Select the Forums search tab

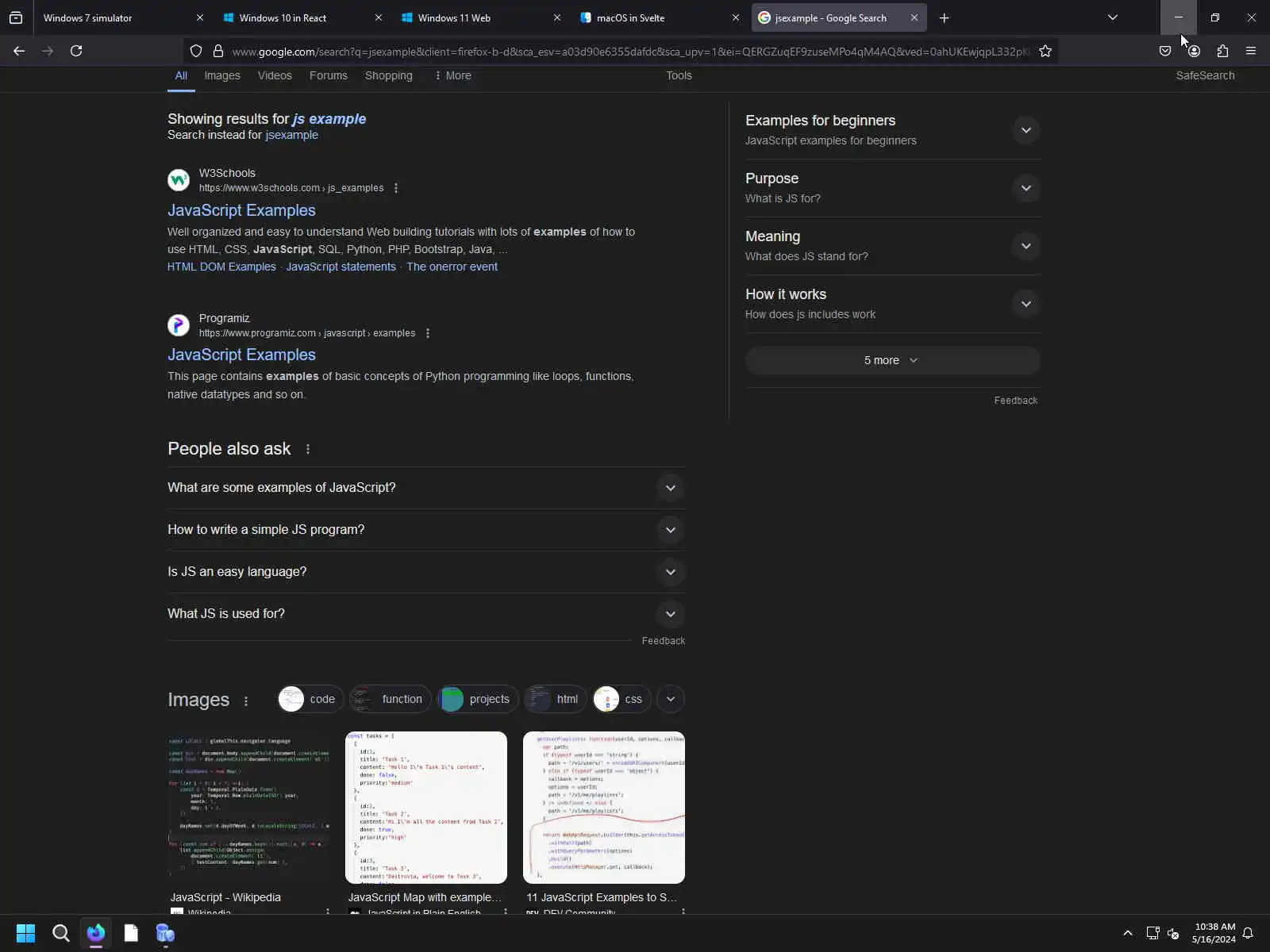(x=329, y=75)
